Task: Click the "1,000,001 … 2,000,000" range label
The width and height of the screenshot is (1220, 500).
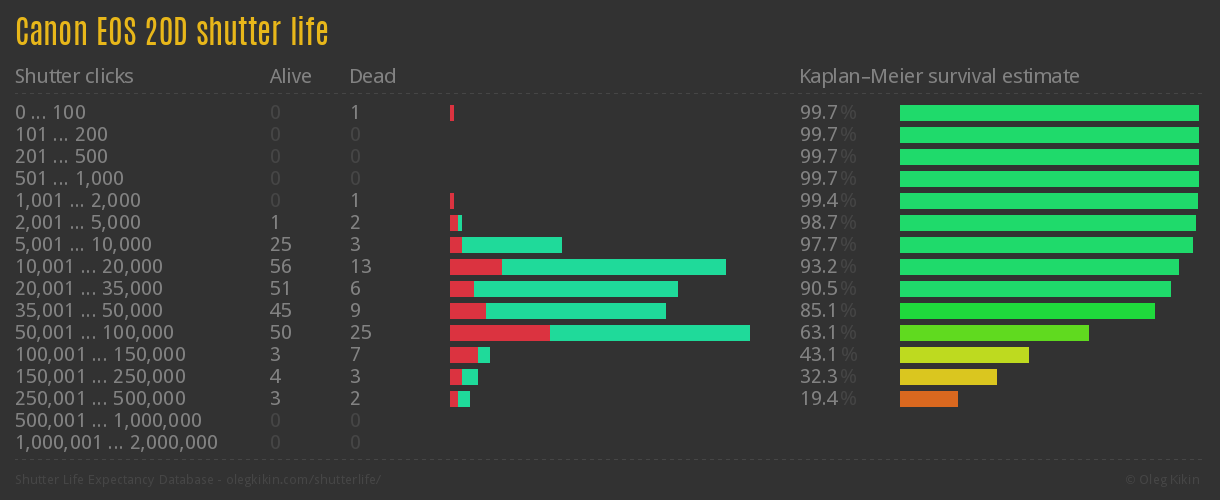Action: click(x=116, y=443)
